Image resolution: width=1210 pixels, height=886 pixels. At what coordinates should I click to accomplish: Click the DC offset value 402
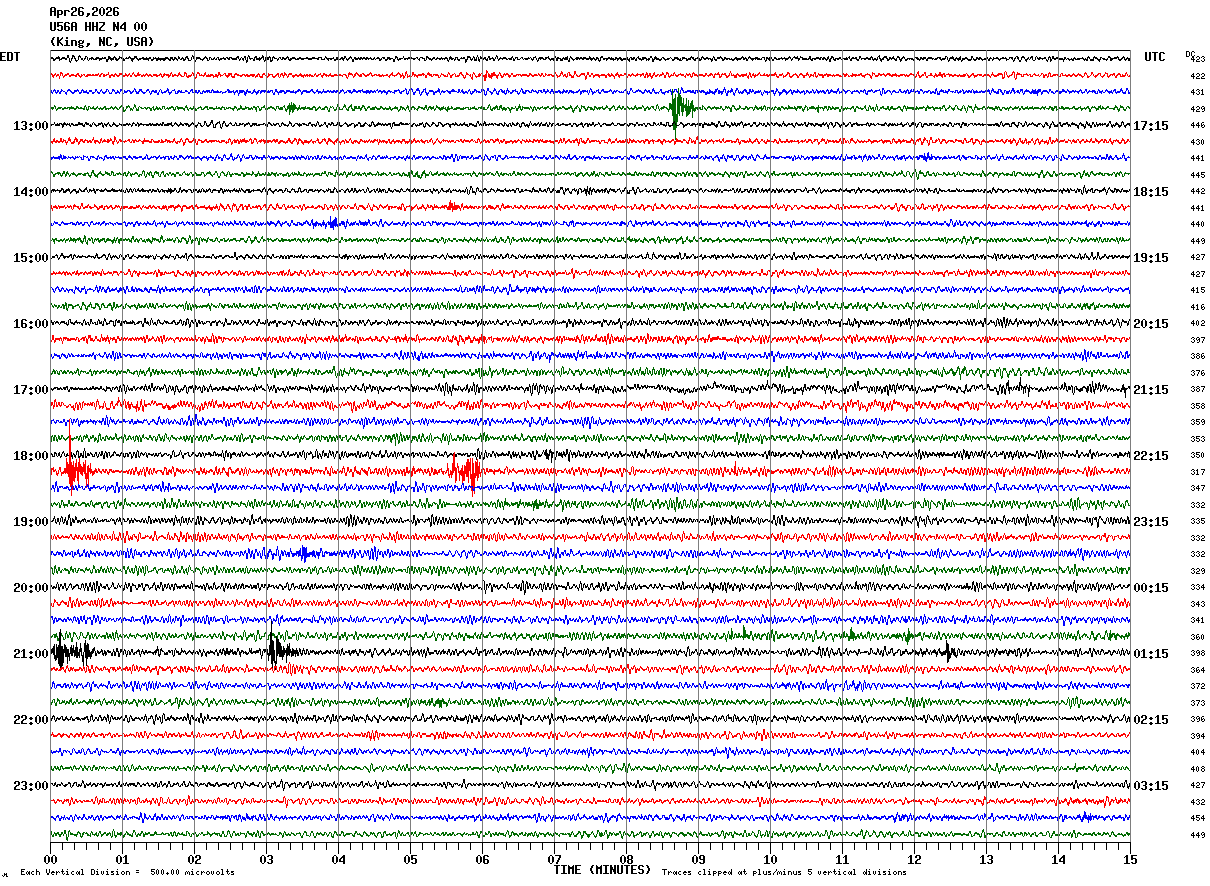coord(1197,324)
